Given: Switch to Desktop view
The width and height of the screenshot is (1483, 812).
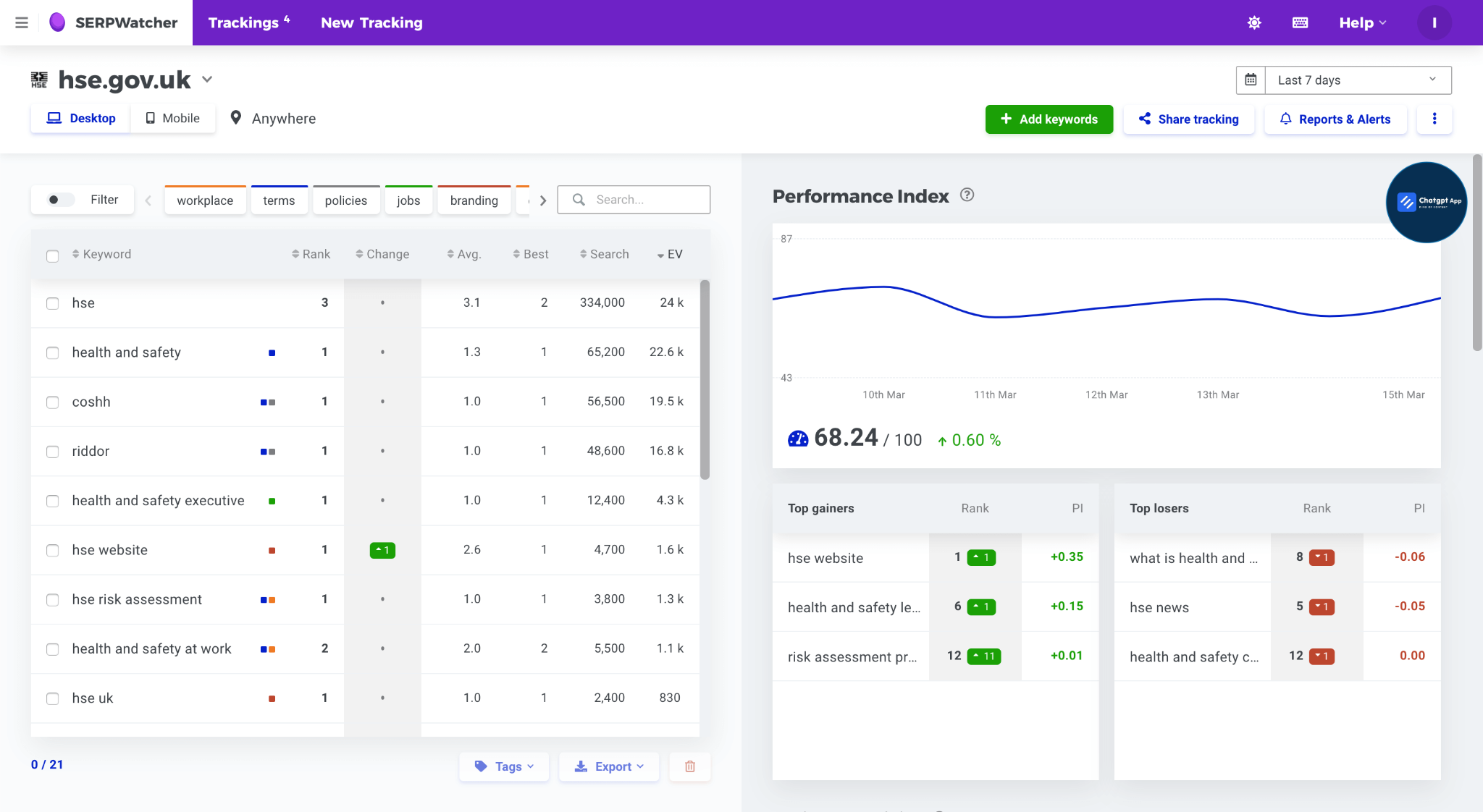Looking at the screenshot, I should coord(81,118).
